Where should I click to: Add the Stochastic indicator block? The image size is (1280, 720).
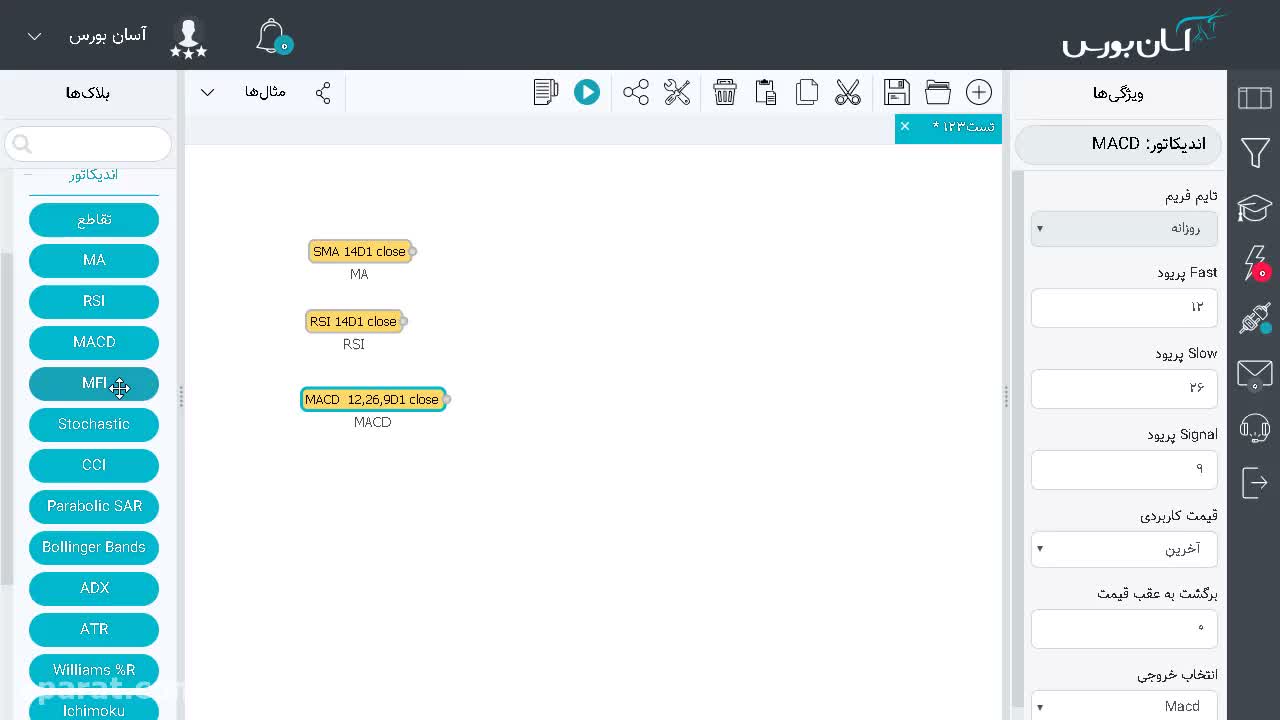point(94,424)
